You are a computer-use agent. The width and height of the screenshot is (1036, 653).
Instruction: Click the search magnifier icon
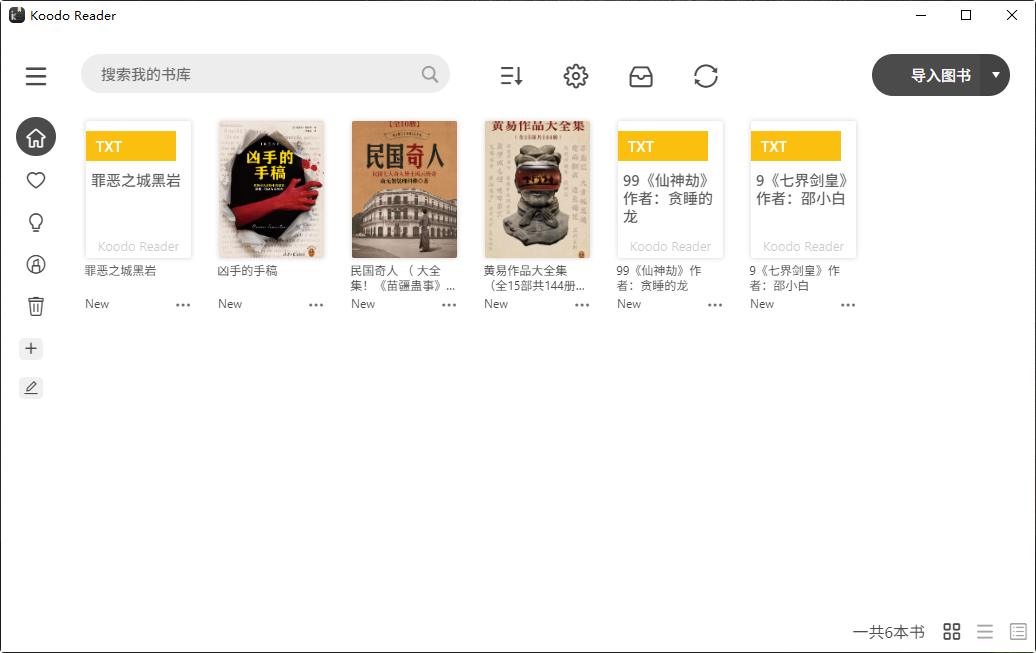[429, 74]
